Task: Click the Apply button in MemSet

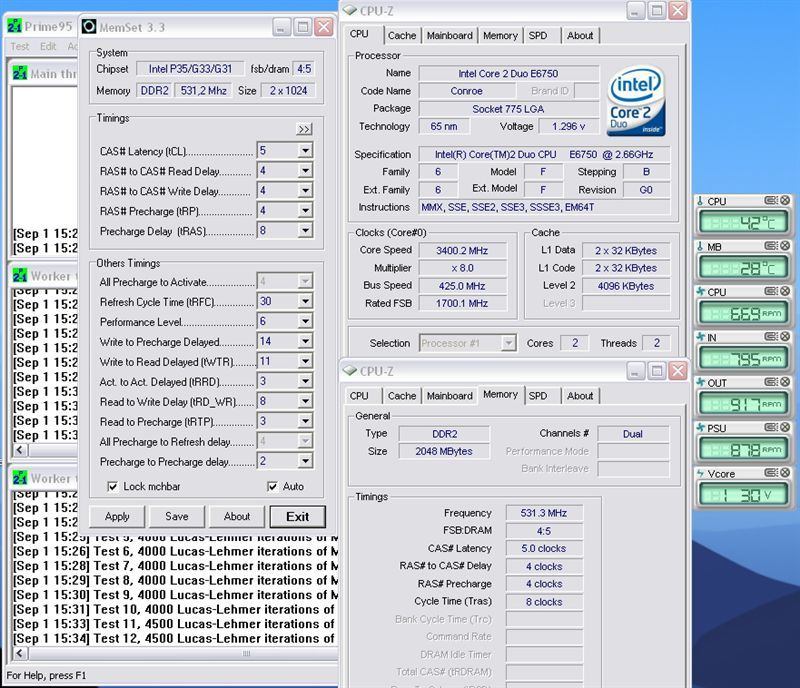Action: (x=117, y=517)
